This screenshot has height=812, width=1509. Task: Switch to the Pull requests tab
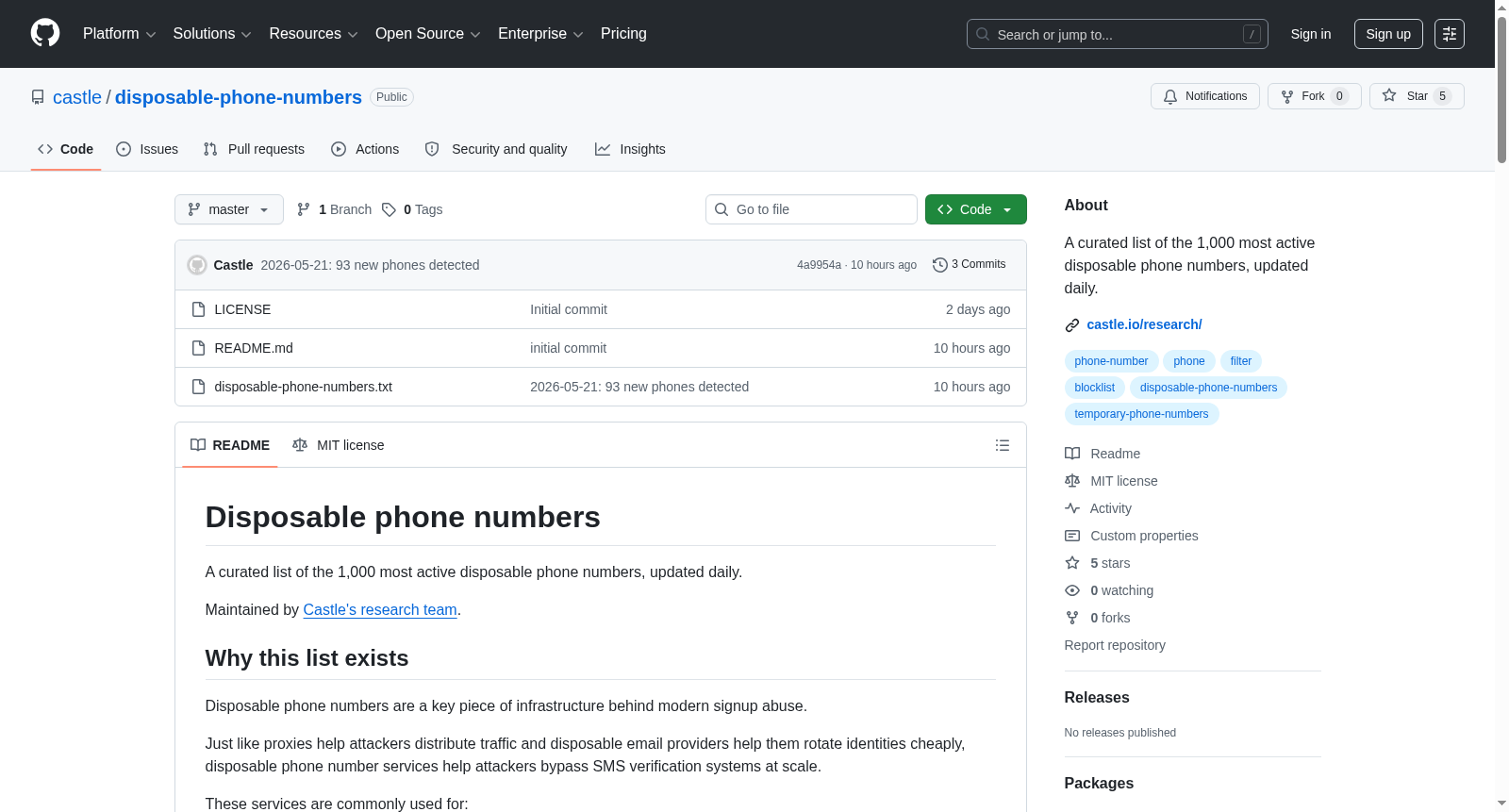254,149
